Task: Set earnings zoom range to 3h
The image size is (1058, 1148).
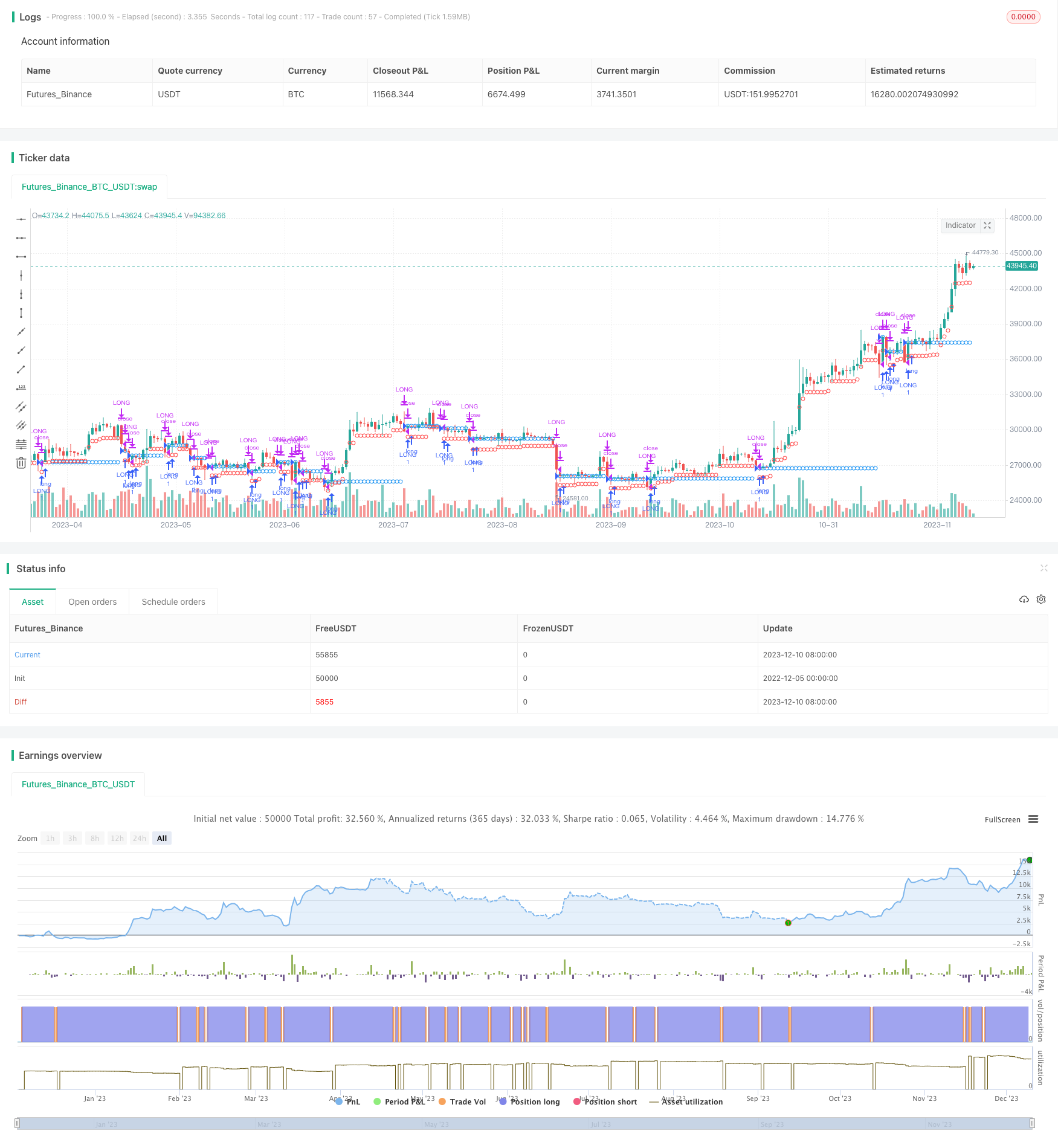Action: [x=73, y=838]
